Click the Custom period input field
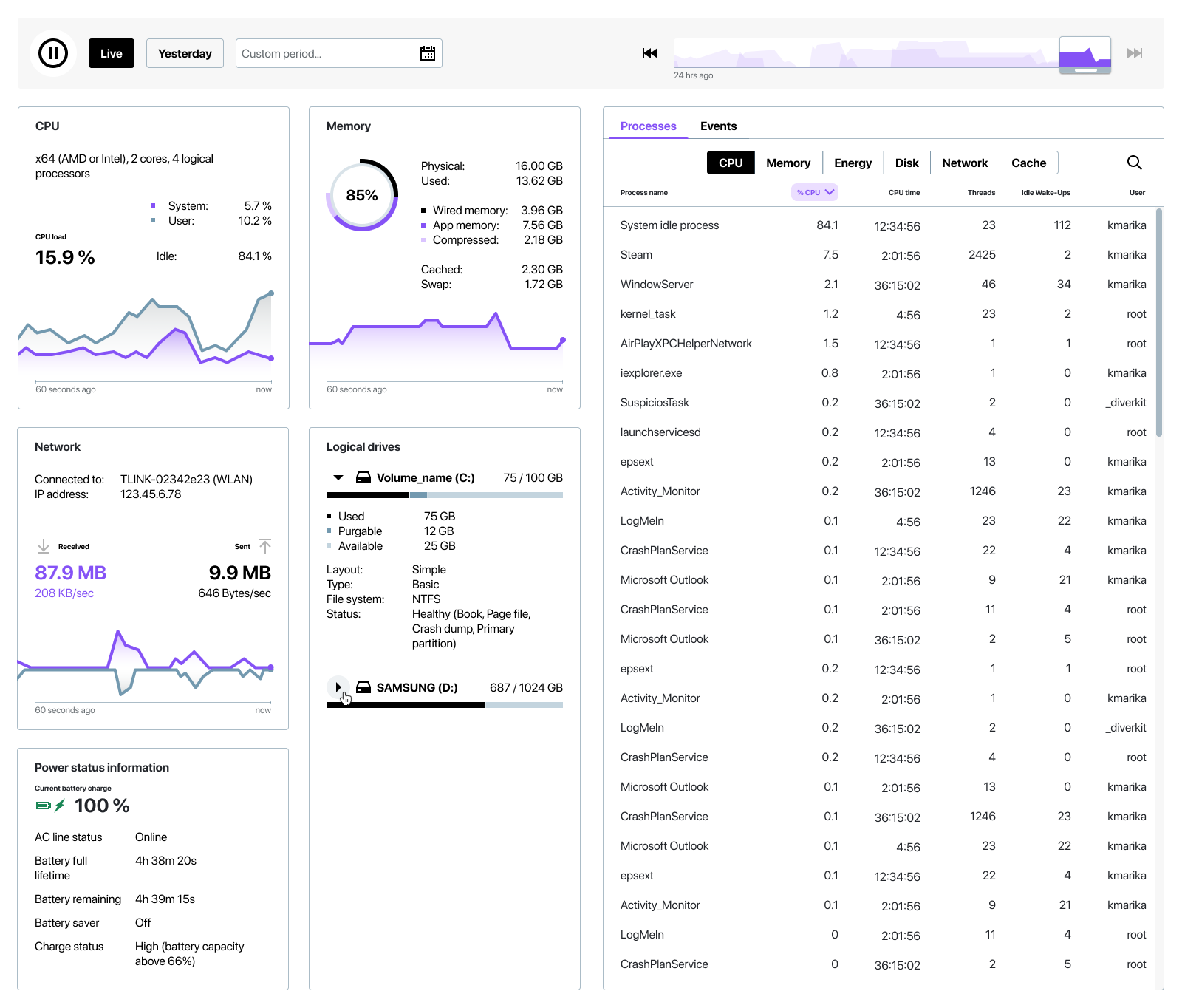 [x=325, y=53]
